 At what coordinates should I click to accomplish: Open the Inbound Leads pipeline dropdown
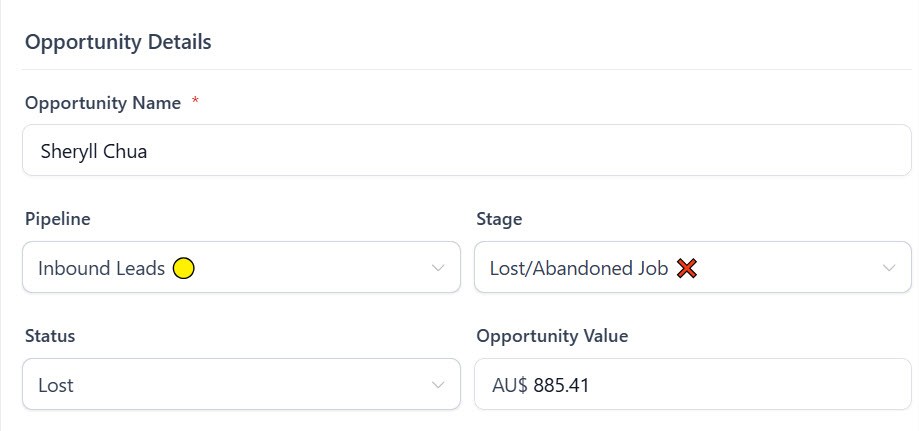240,268
